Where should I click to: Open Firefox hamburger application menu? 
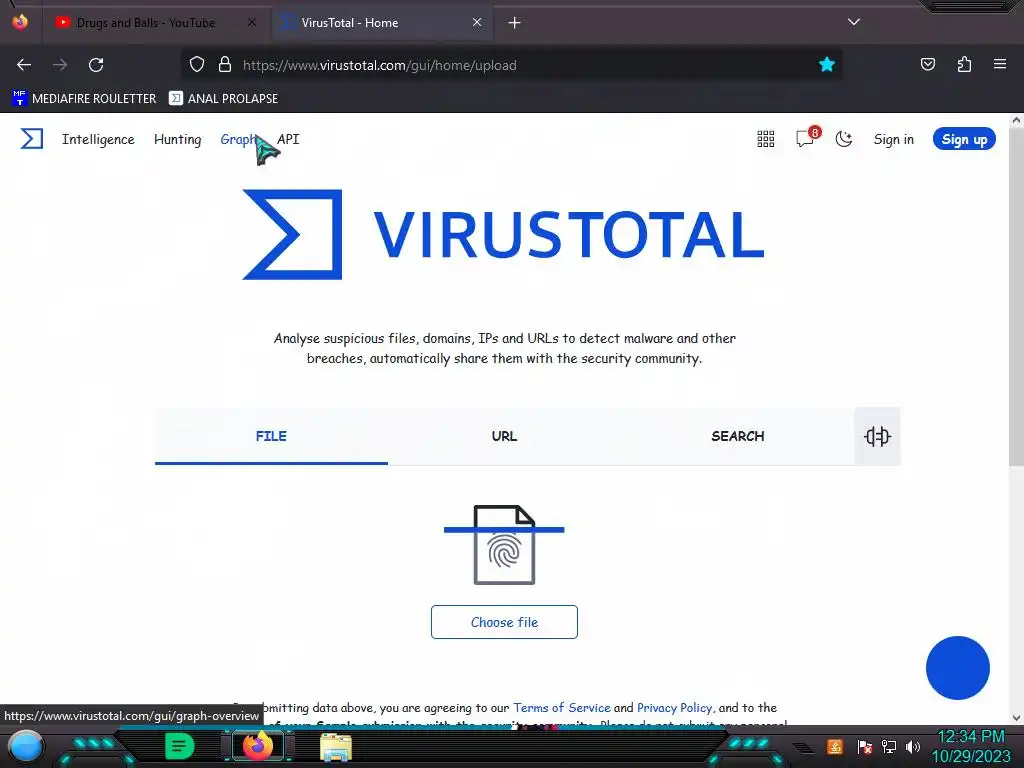(1000, 64)
